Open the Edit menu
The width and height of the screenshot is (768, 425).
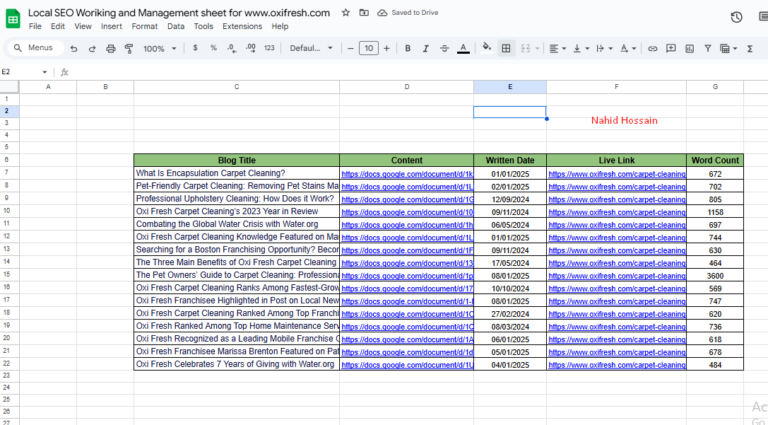click(58, 26)
